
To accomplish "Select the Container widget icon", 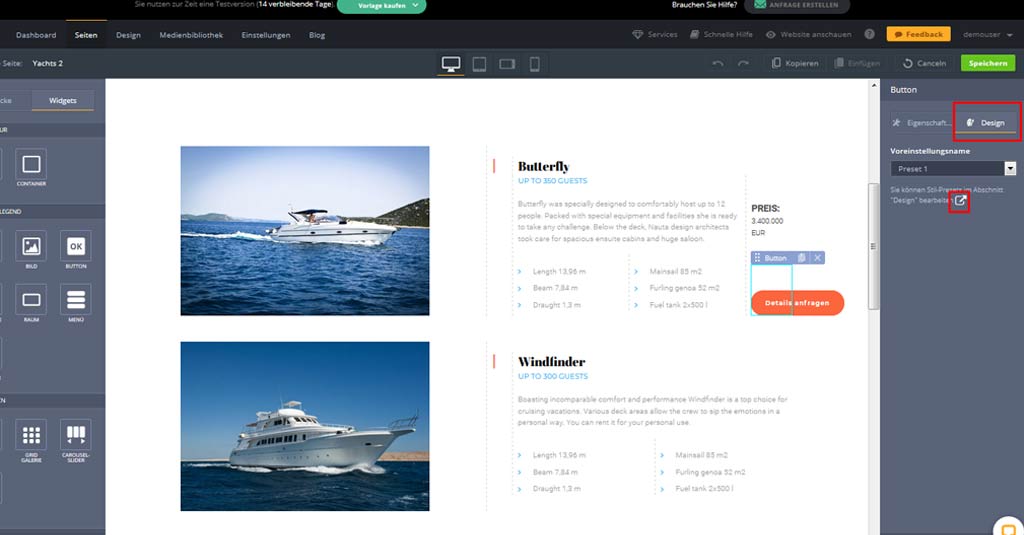I will click(x=31, y=164).
